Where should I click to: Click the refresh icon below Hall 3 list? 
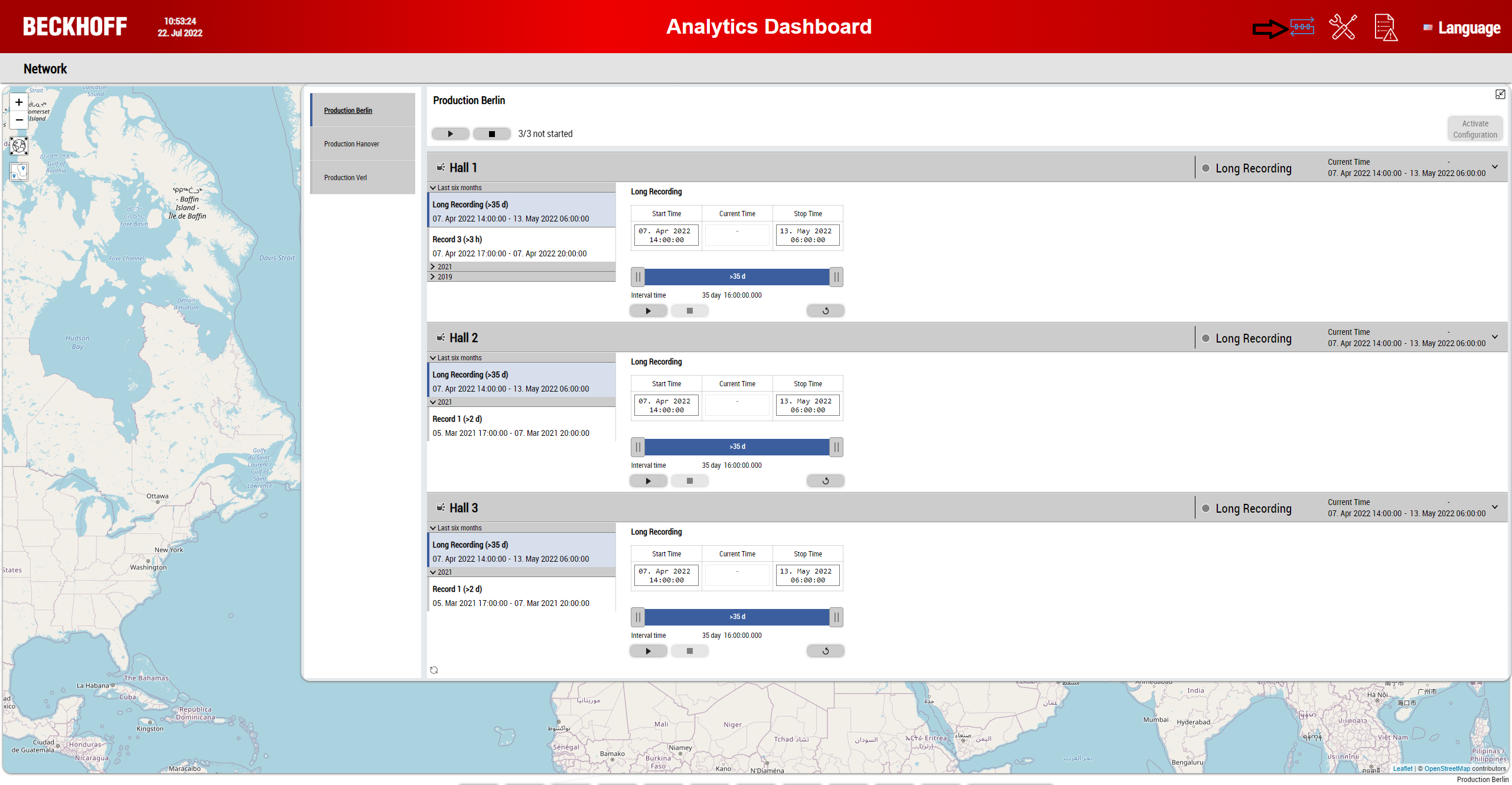435,669
